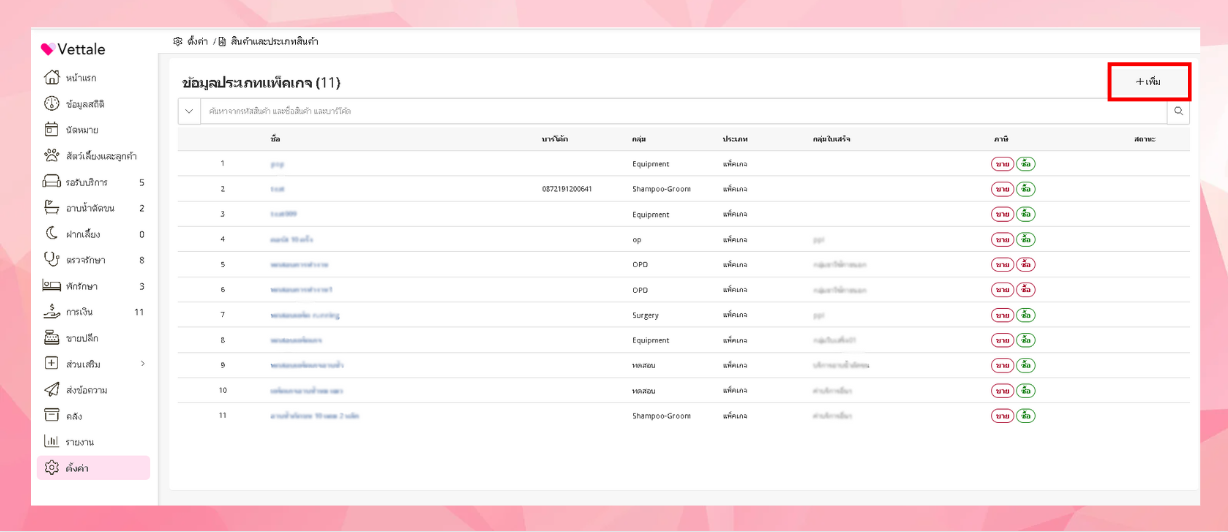Click the red ขาย tag in row 1
This screenshot has width=1228, height=532.
pyautogui.click(x=1002, y=163)
